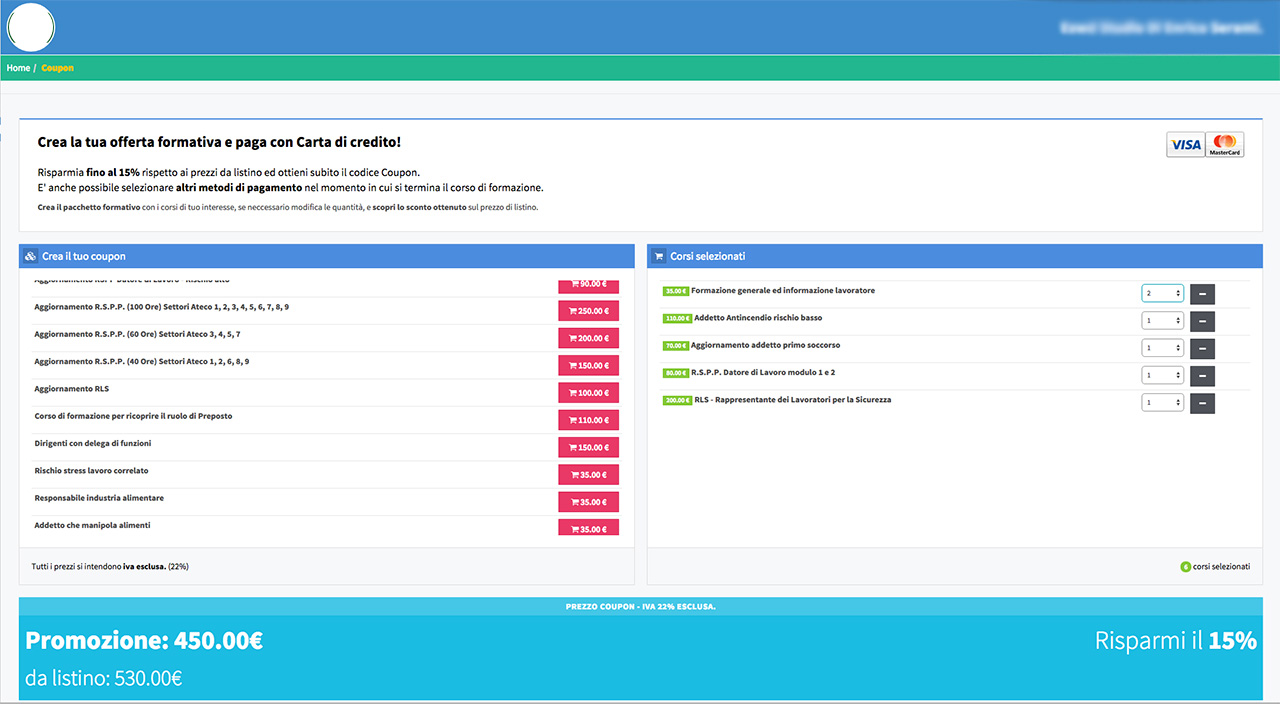1280x704 pixels.
Task: Add Addetto che manipola alimenti course
Action: pos(588,527)
